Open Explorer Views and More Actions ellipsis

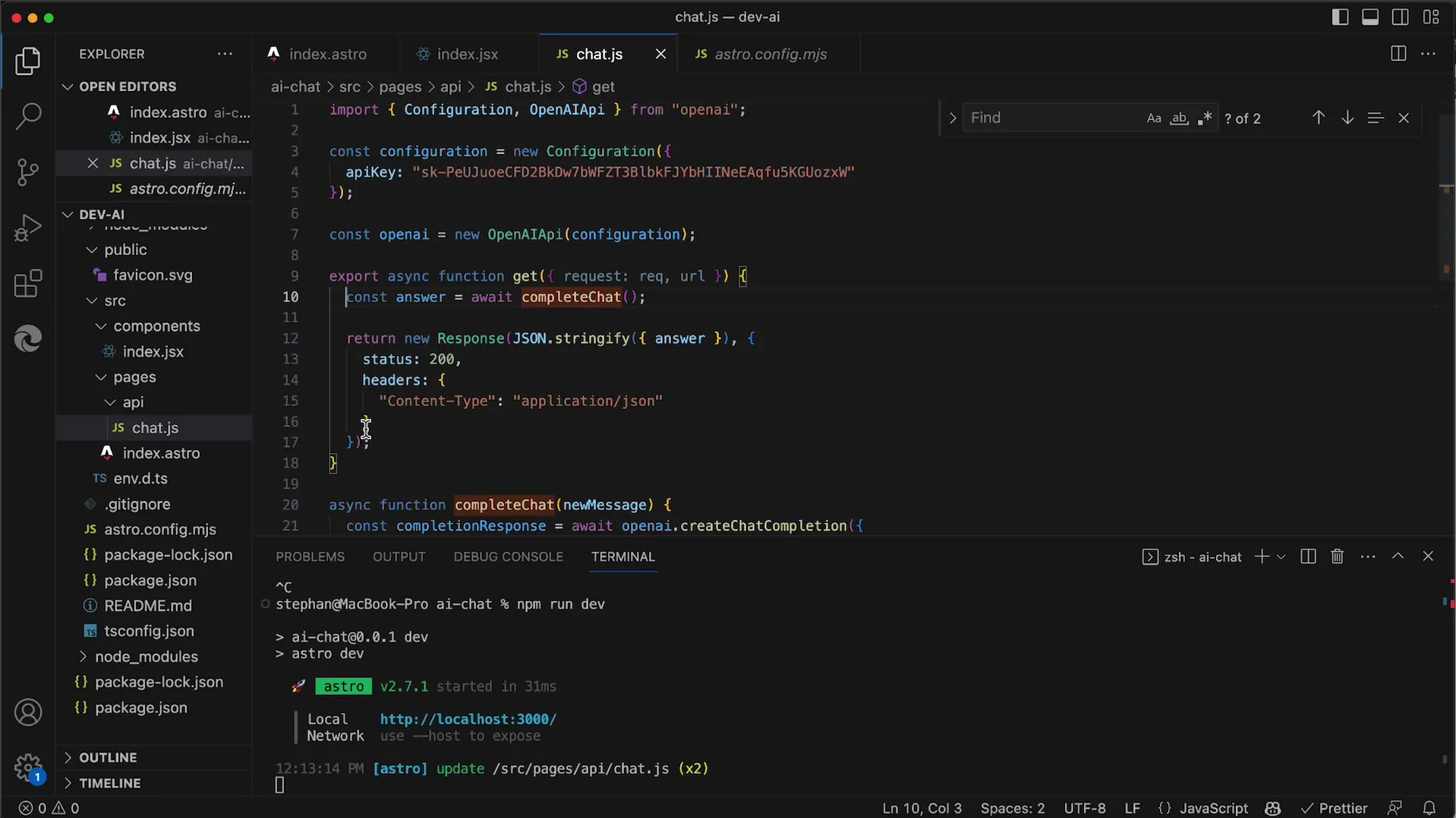(225, 54)
